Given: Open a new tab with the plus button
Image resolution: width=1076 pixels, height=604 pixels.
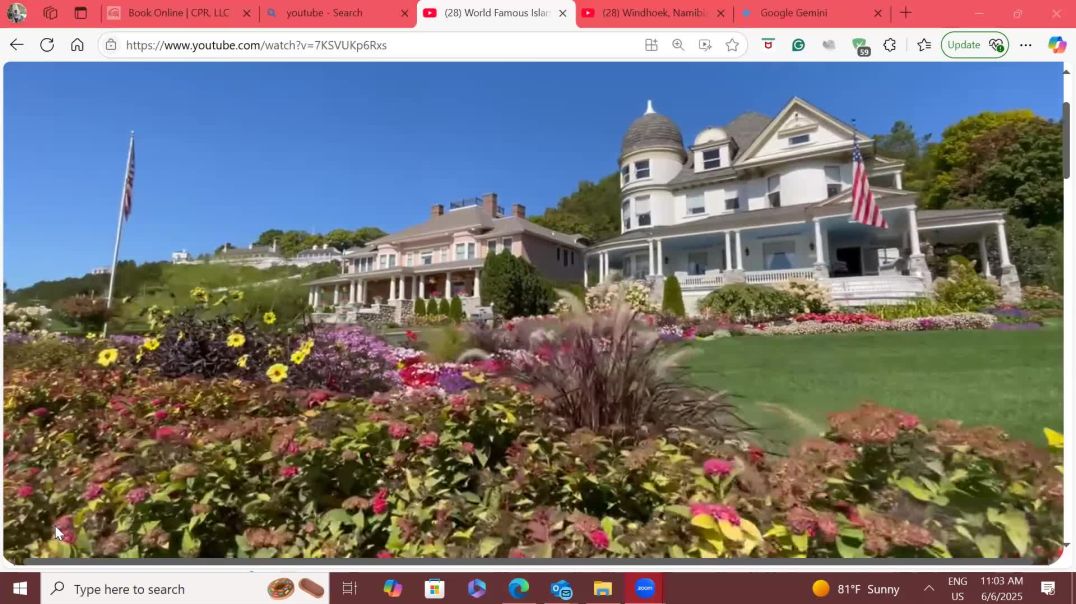Looking at the screenshot, I should 906,12.
